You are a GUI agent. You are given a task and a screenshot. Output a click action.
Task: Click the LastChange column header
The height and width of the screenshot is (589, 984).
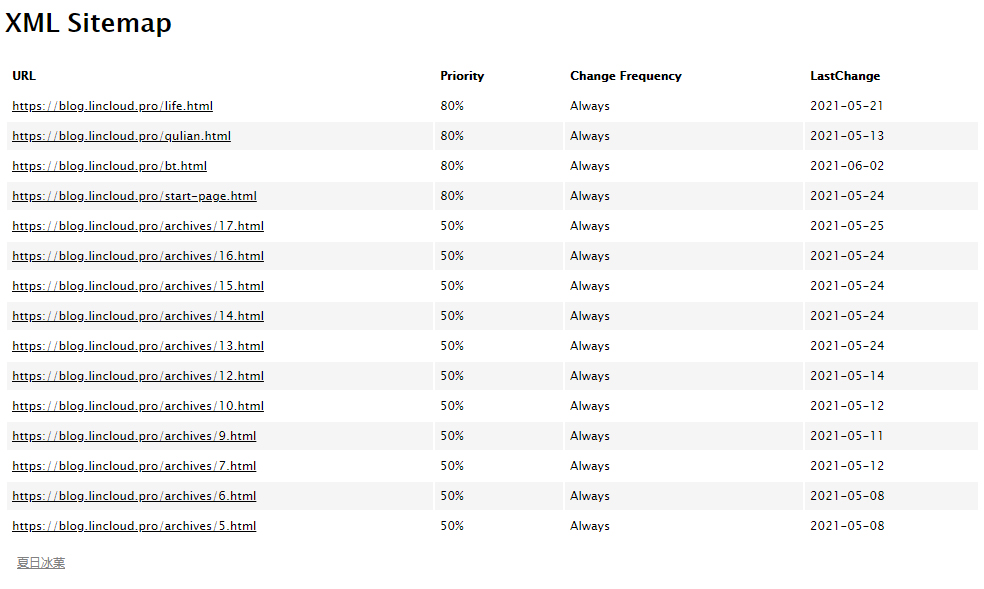[845, 76]
